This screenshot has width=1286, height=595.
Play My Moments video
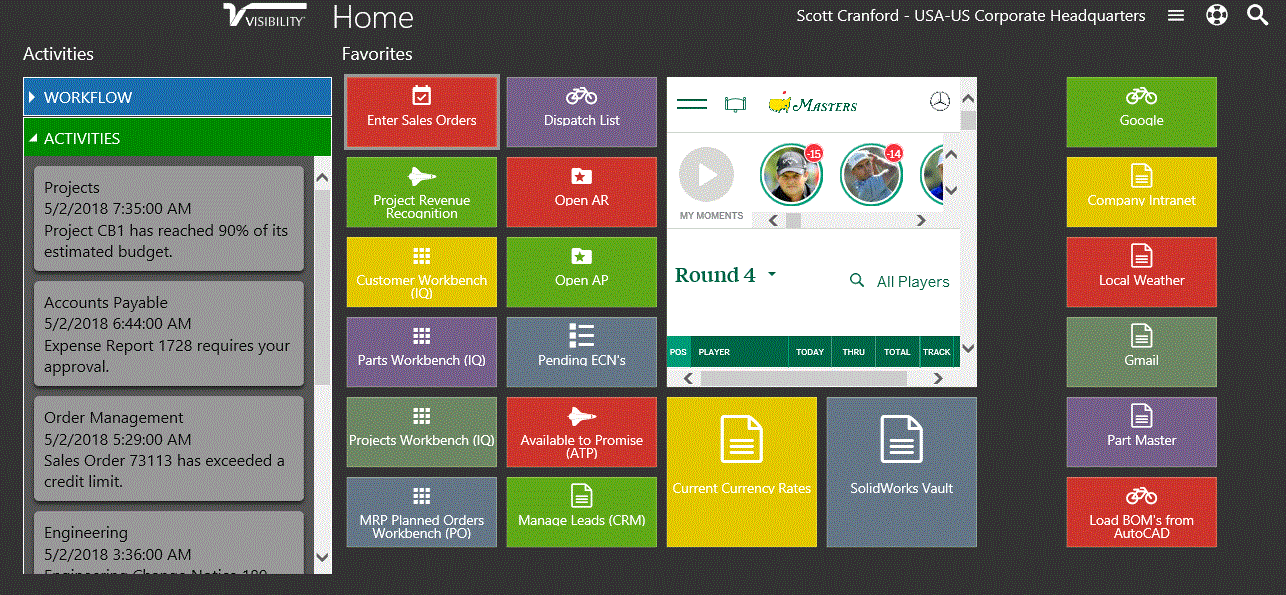coord(707,175)
